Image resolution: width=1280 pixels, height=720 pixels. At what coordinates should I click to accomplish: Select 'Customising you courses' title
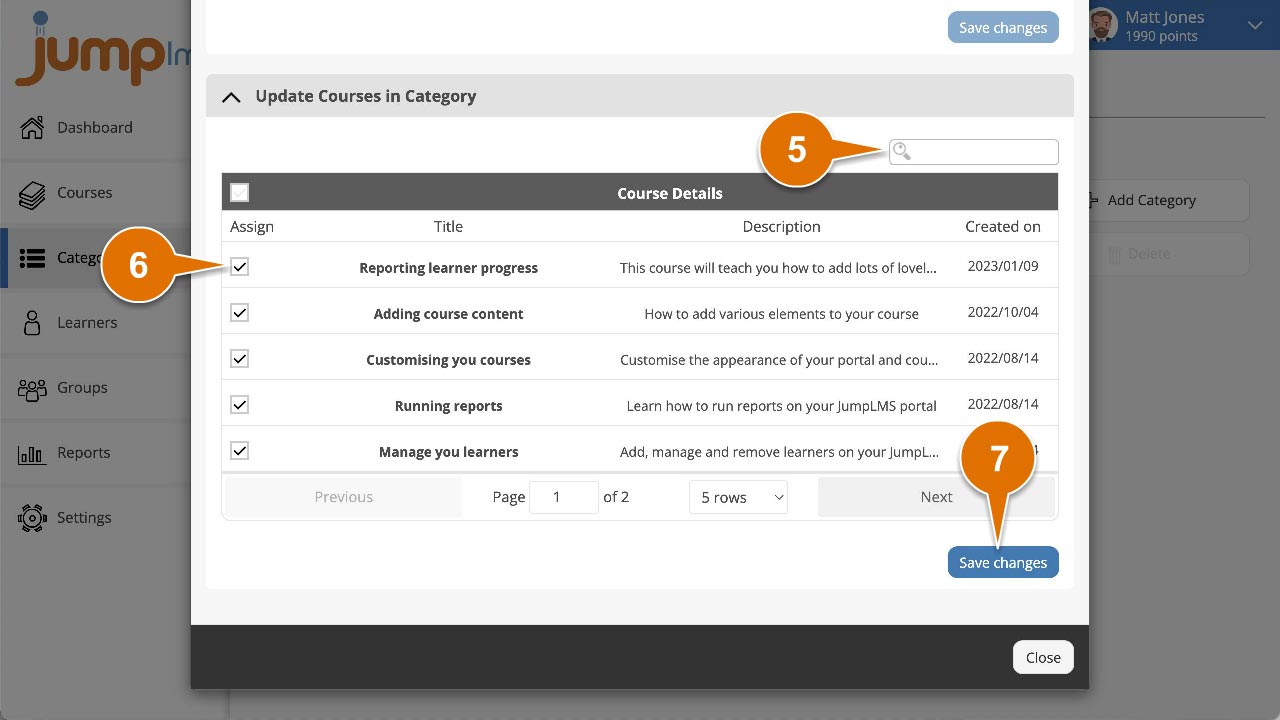448,360
